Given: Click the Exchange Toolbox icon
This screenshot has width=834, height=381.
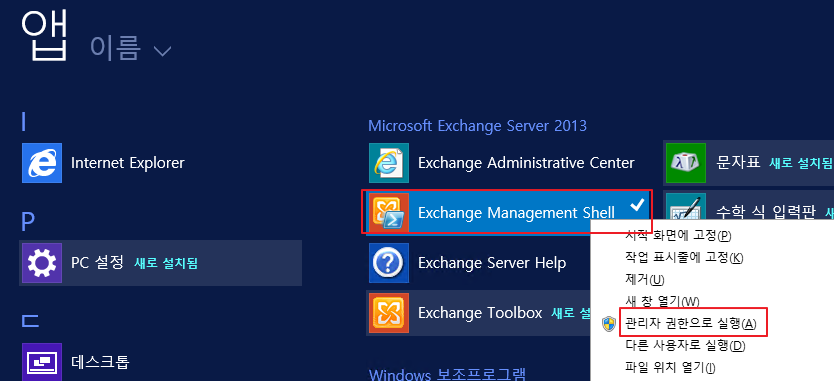Looking at the screenshot, I should (x=389, y=312).
